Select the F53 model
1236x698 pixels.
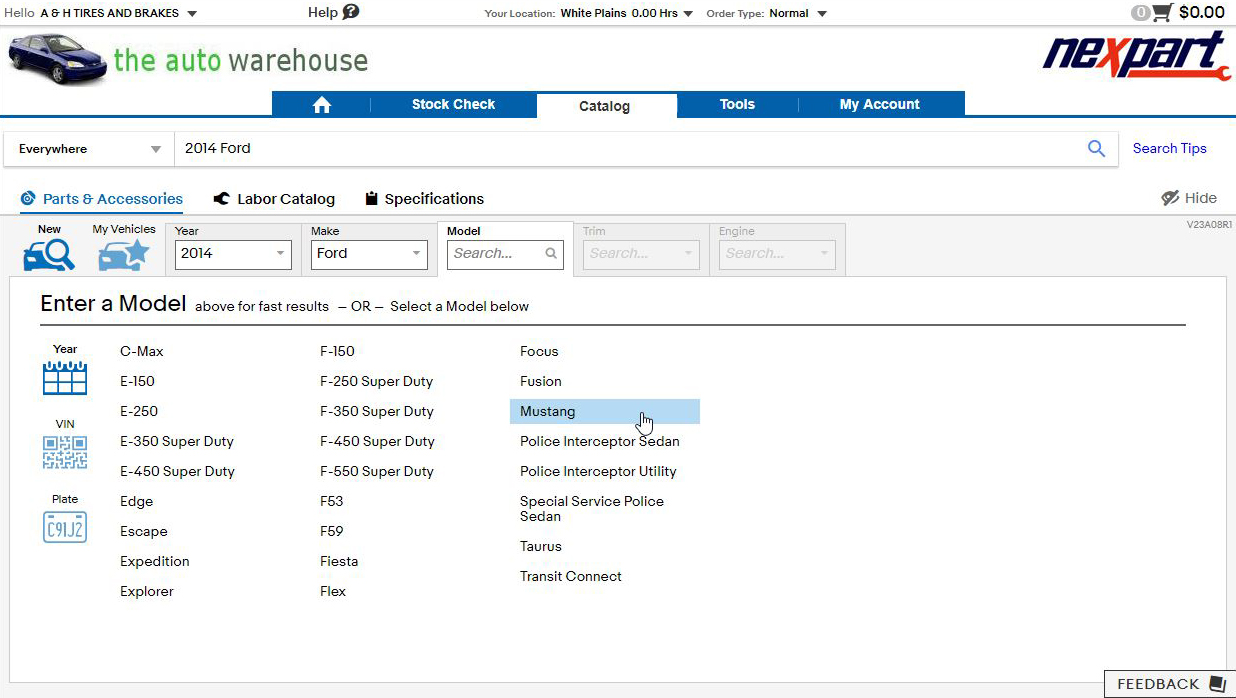tap(331, 501)
